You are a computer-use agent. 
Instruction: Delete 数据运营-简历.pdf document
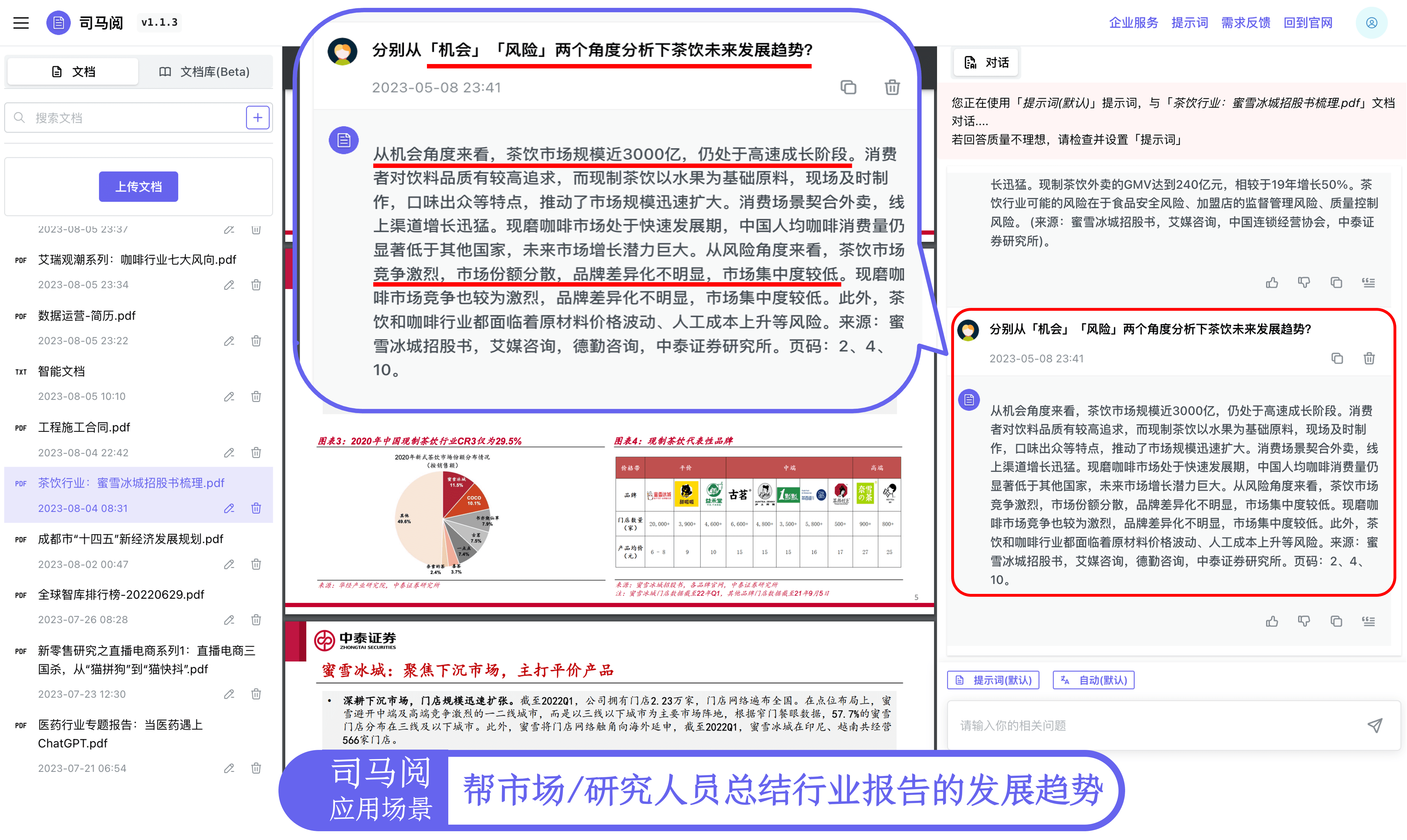coord(256,341)
